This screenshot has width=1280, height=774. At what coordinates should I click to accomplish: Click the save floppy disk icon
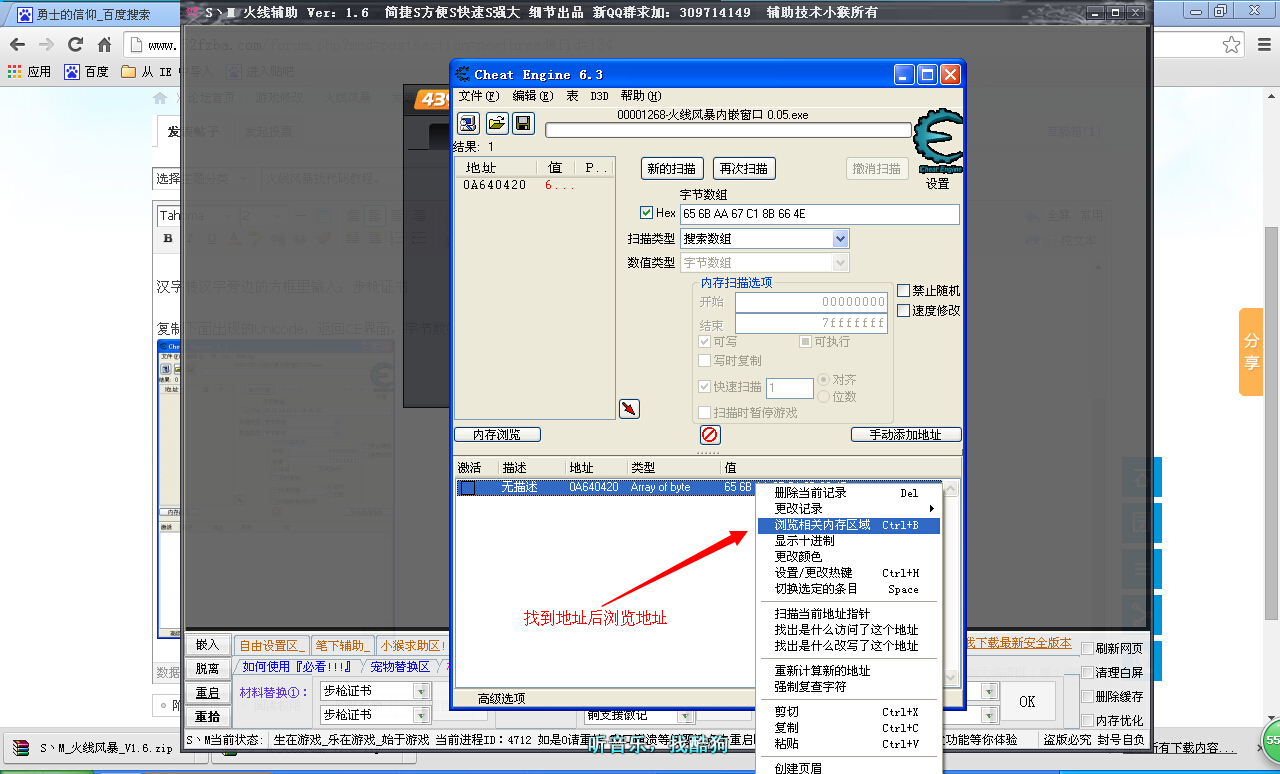523,123
